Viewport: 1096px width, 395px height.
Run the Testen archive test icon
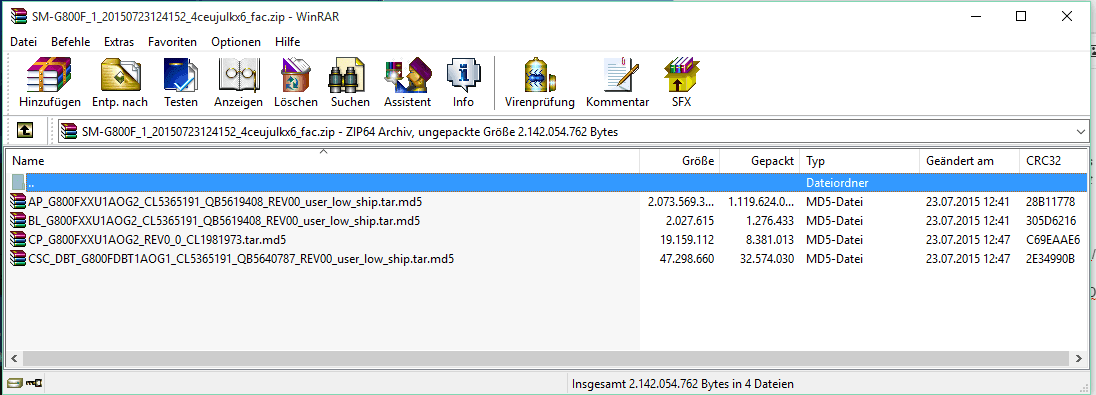coord(181,76)
